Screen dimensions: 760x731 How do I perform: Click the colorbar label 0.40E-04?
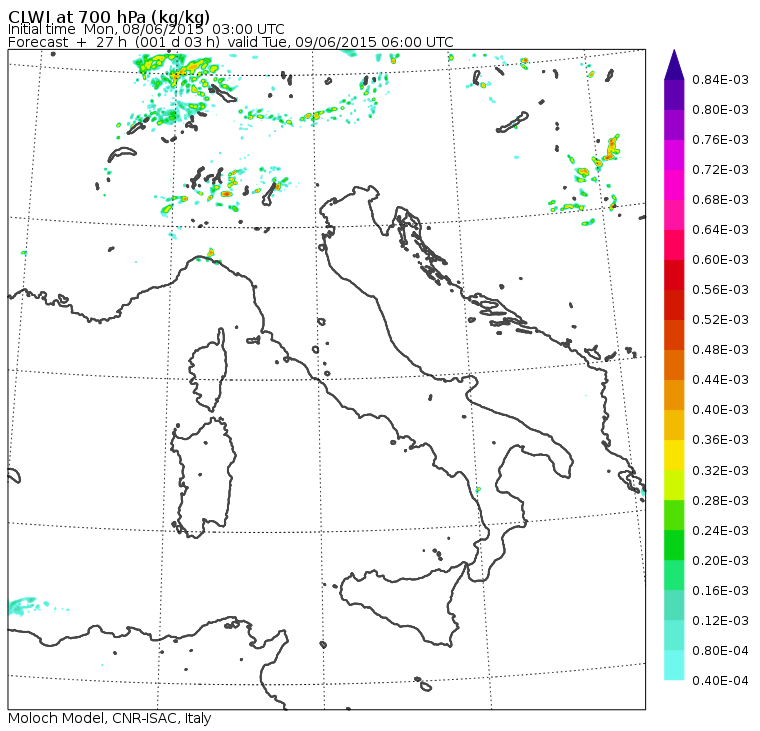(x=720, y=681)
